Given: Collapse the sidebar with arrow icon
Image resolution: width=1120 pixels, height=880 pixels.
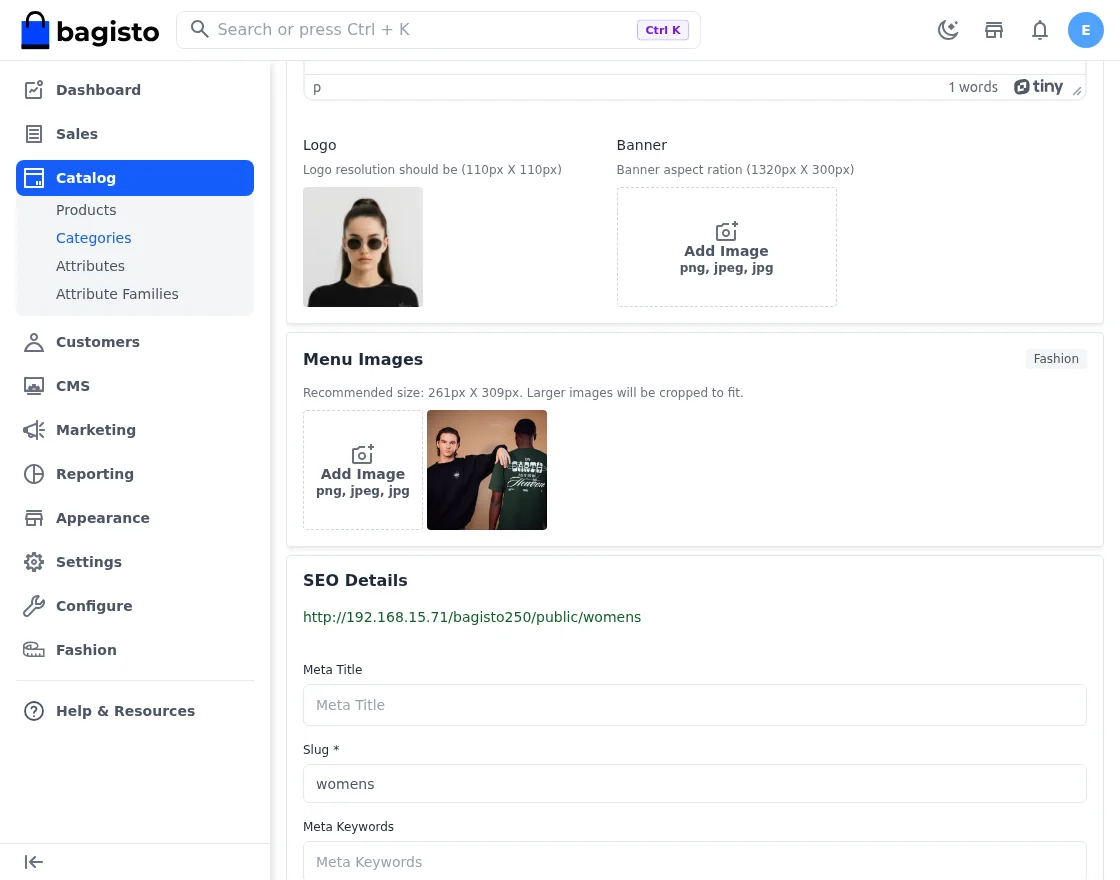Looking at the screenshot, I should pos(34,862).
